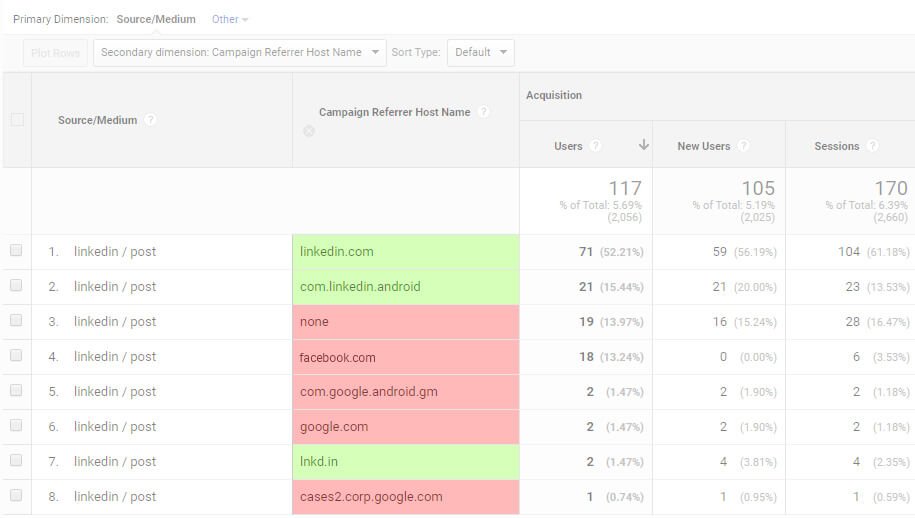Check row 4 facebook.com checkbox
Image resolution: width=915 pixels, height=518 pixels.
[x=16, y=355]
